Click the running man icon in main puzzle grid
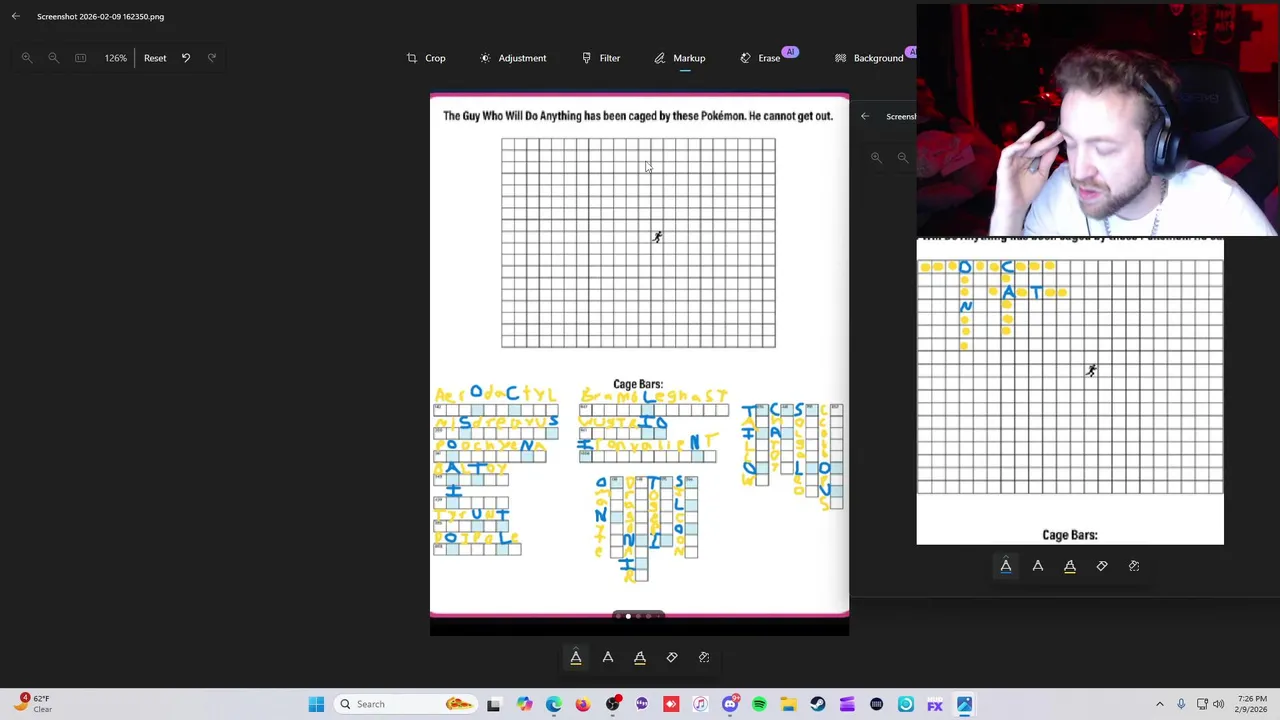 pyautogui.click(x=657, y=237)
